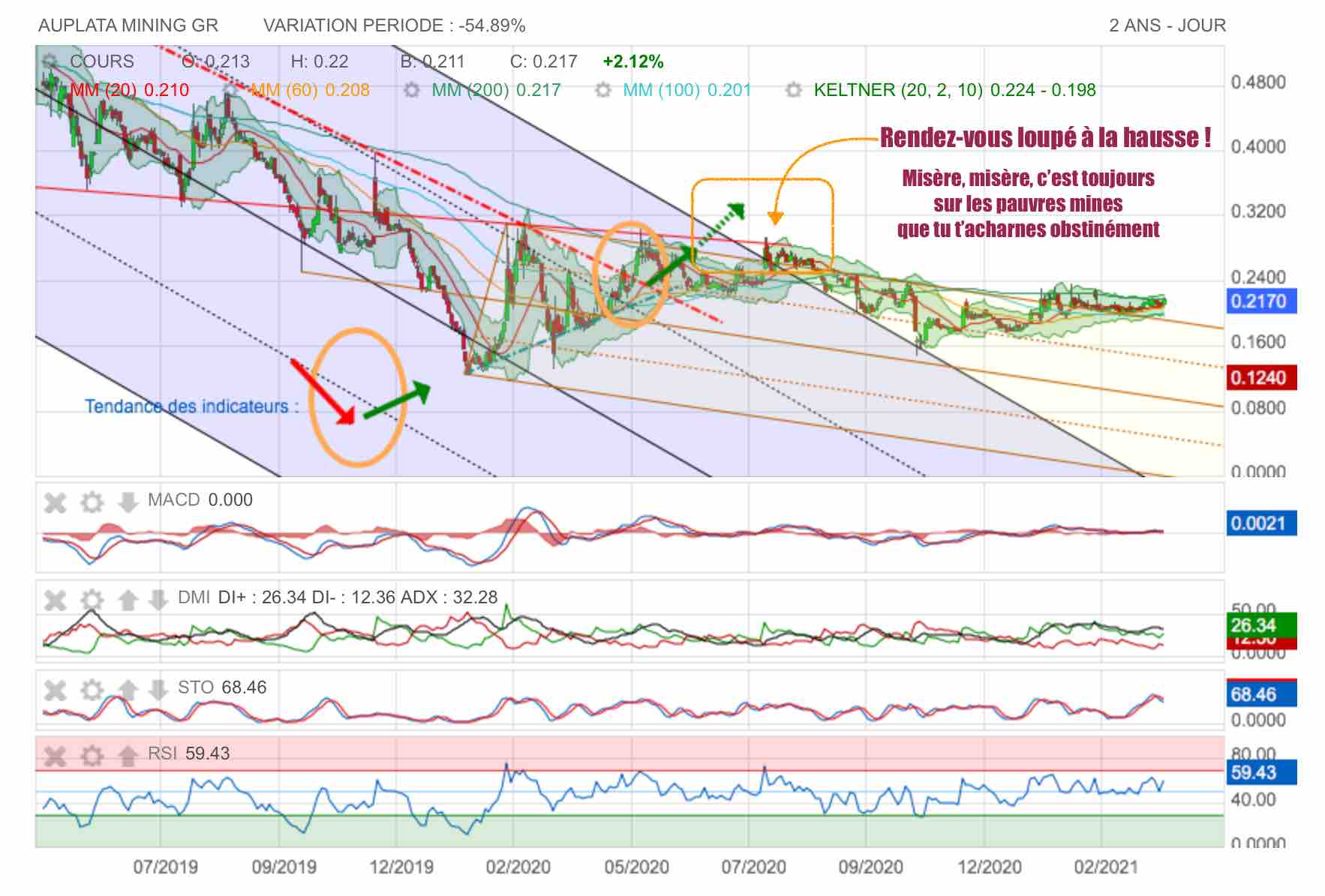Click the closing value C: 0.217

click(543, 62)
